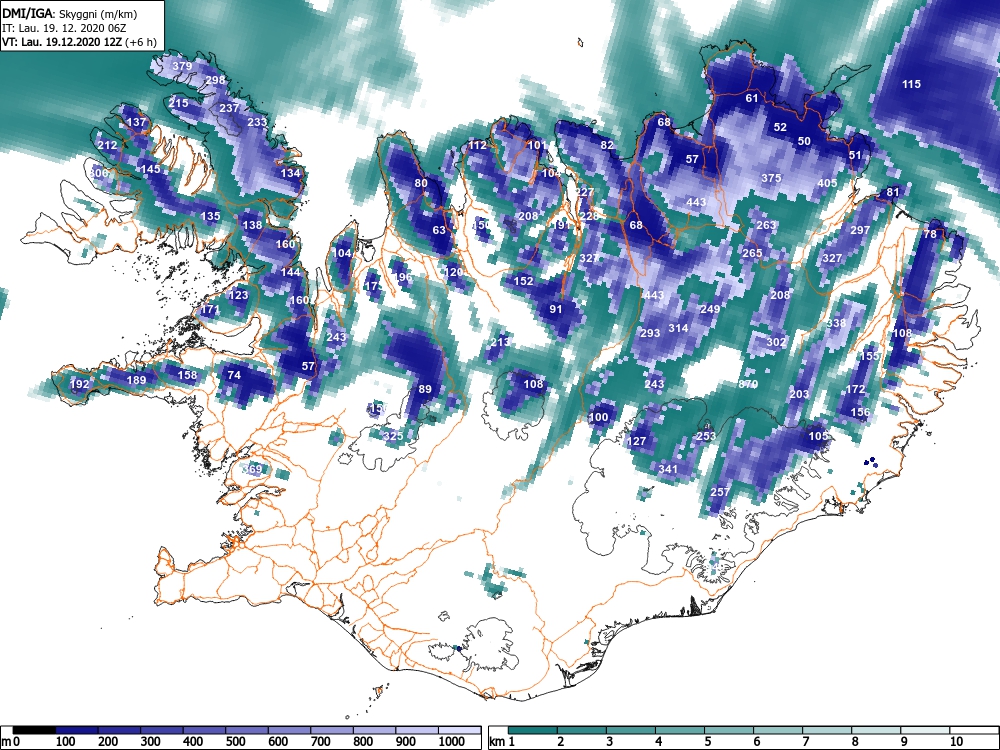Click the 'IT: Lau. 19. 12. 2020 06Z' line
This screenshot has width=1000, height=750.
pyautogui.click(x=64, y=28)
